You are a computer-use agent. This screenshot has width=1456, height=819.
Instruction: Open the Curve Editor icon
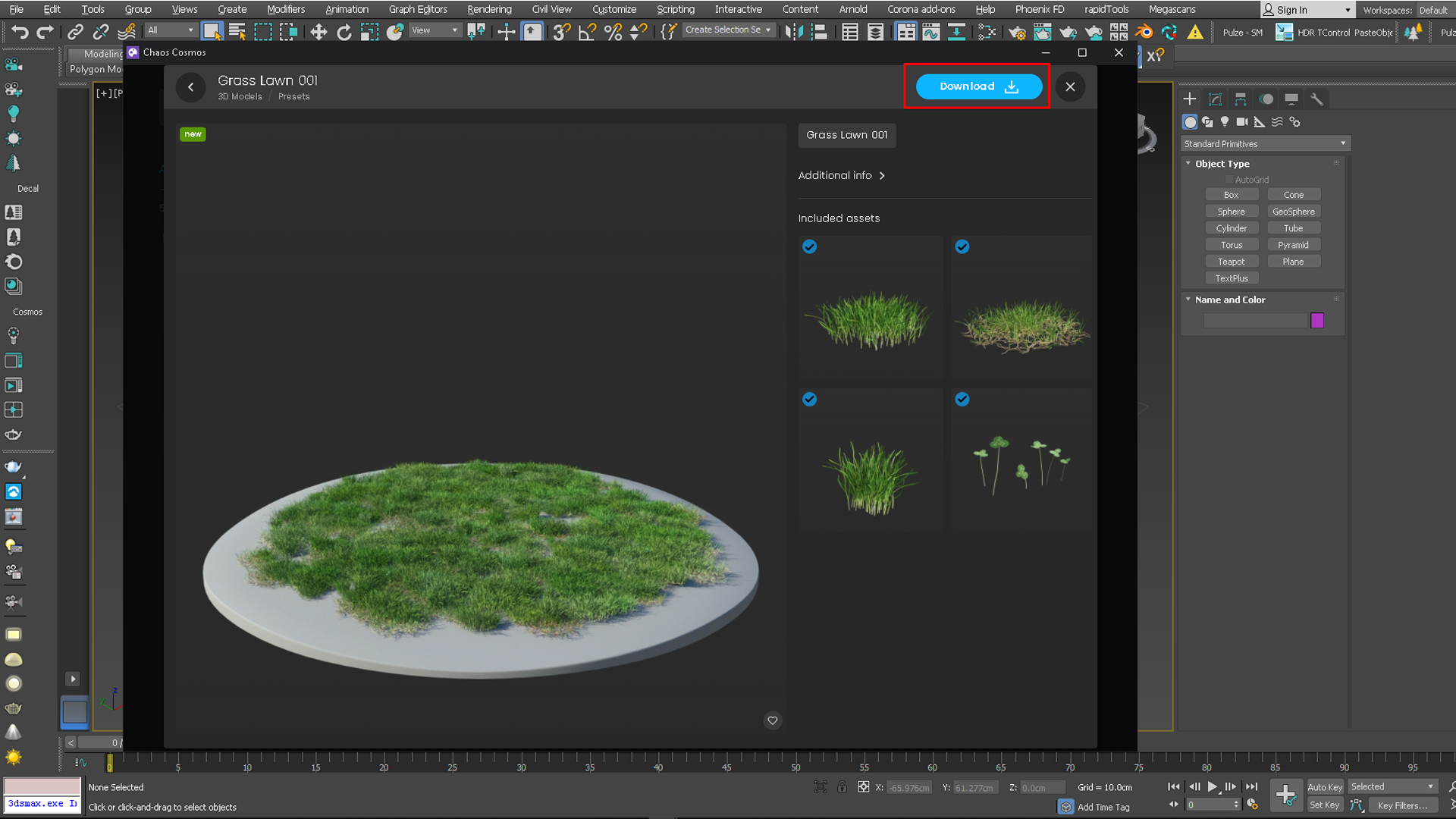931,32
